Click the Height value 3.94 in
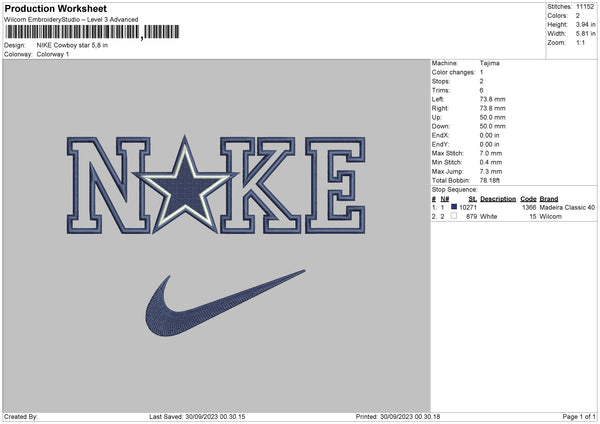Image resolution: width=600 pixels, height=424 pixels. (585, 24)
